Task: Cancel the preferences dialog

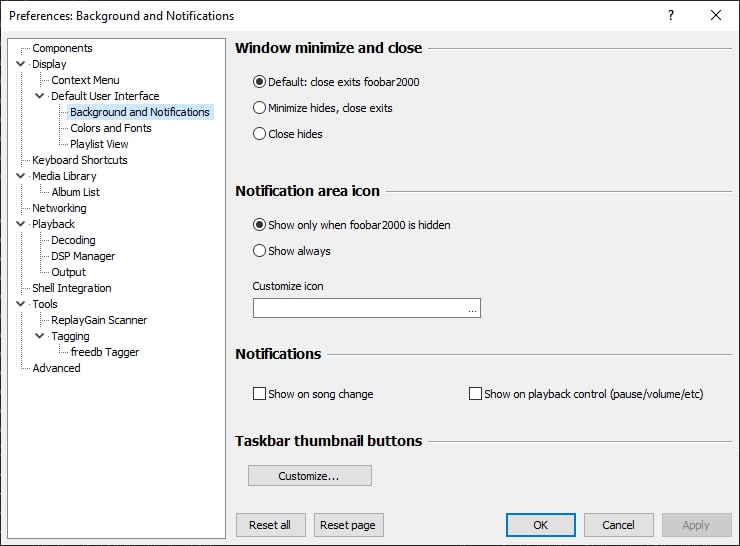Action: 618,525
